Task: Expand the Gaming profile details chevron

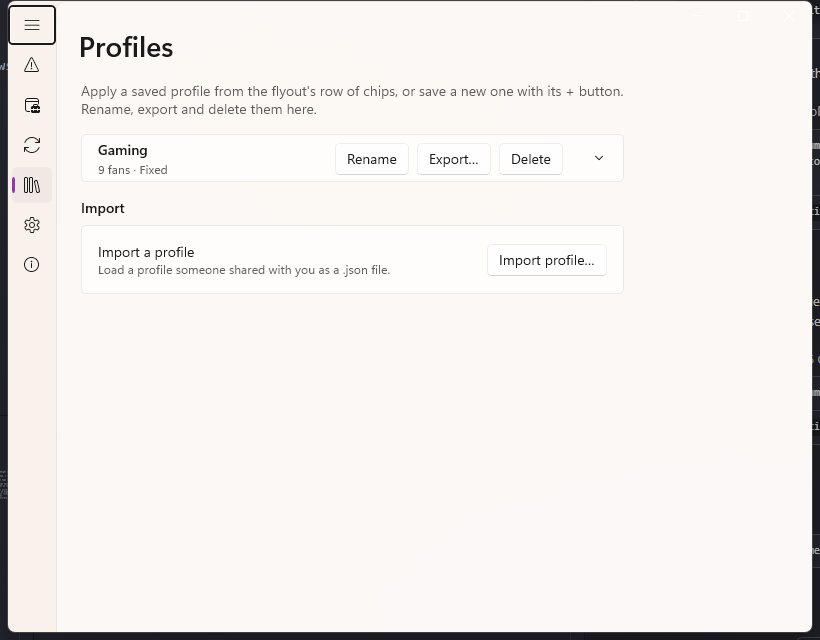Action: point(599,158)
